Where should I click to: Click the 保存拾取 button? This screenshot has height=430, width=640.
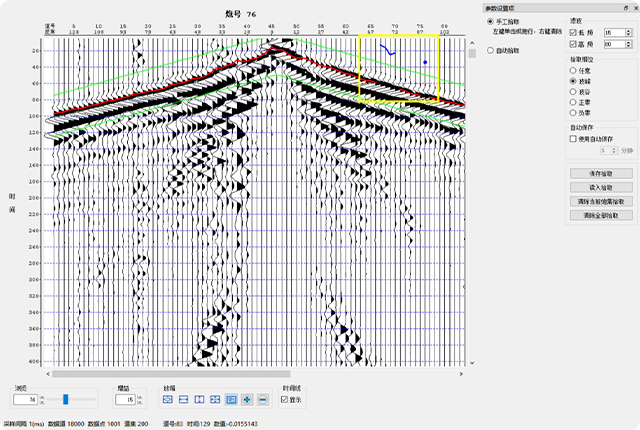[601, 174]
